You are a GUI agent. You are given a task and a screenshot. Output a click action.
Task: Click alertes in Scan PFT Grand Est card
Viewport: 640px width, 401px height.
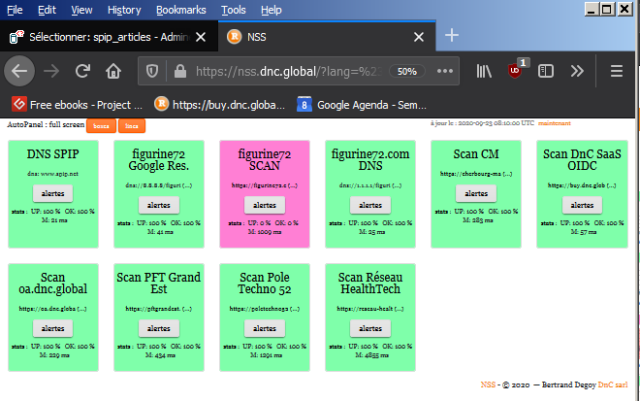tap(159, 329)
